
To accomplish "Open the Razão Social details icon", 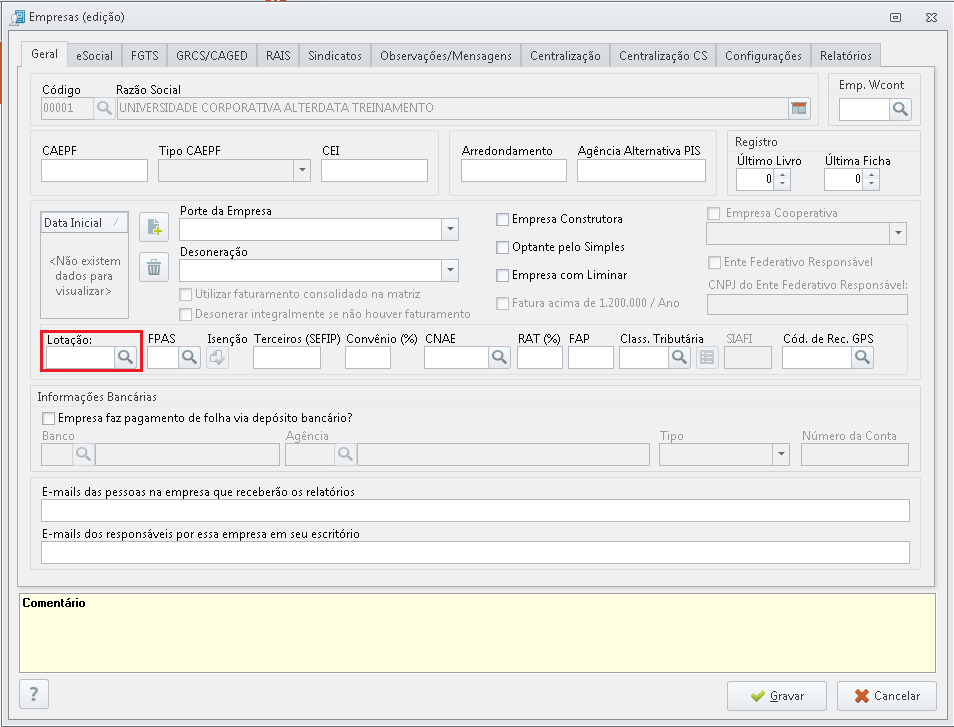I will (x=799, y=108).
